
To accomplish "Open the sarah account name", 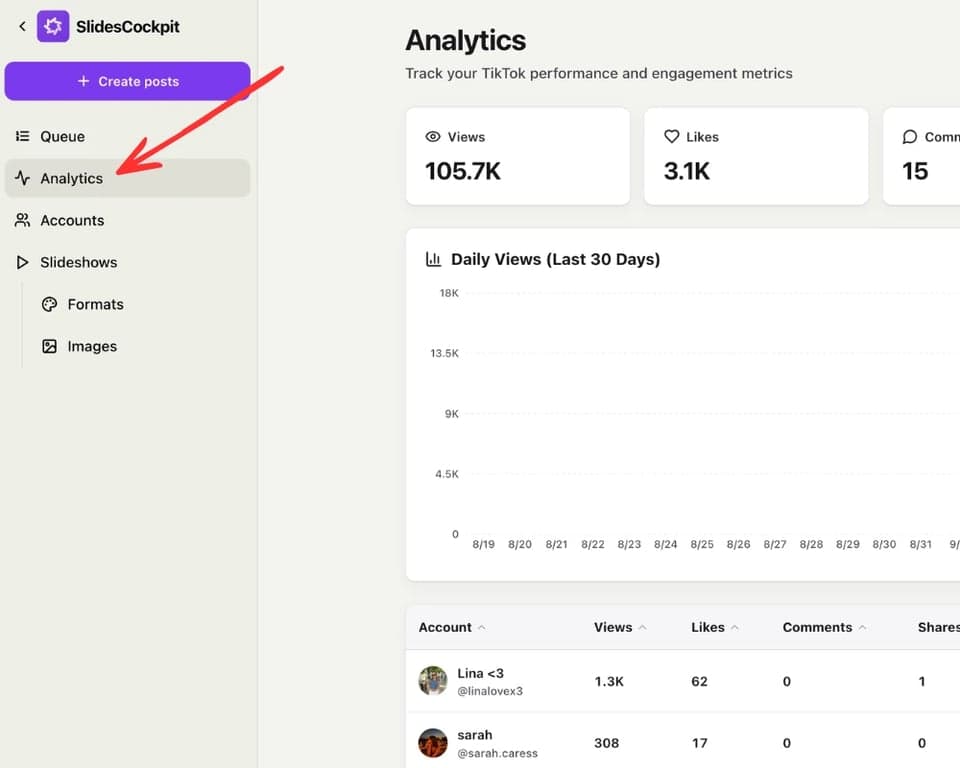I will pyautogui.click(x=474, y=735).
